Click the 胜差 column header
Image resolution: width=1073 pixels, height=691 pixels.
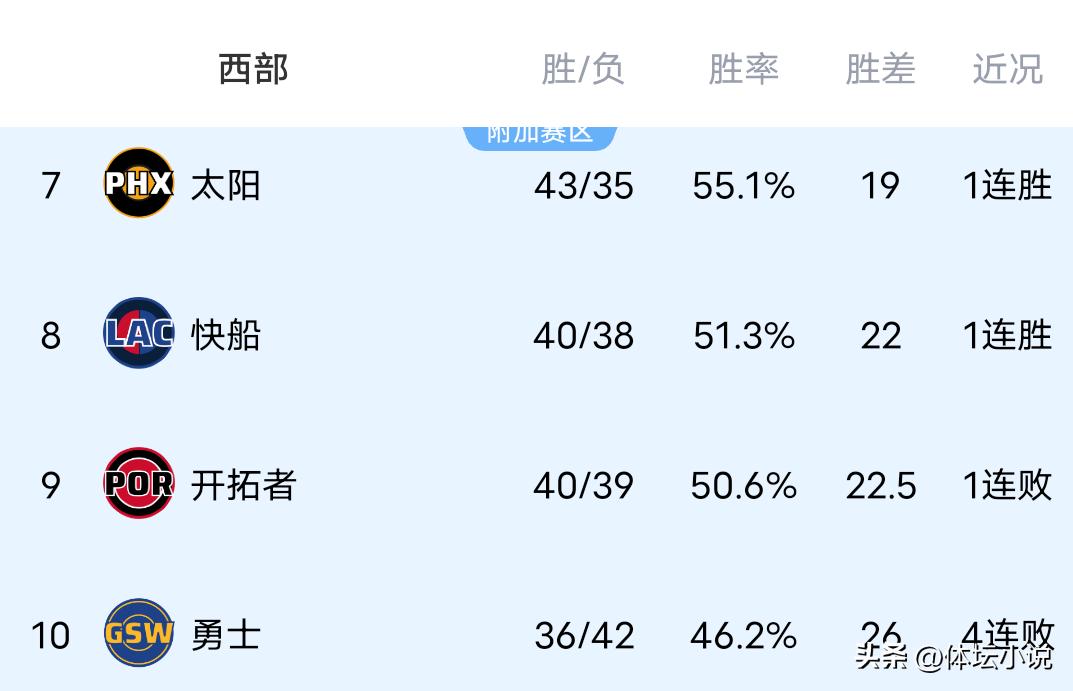pyautogui.click(x=880, y=69)
